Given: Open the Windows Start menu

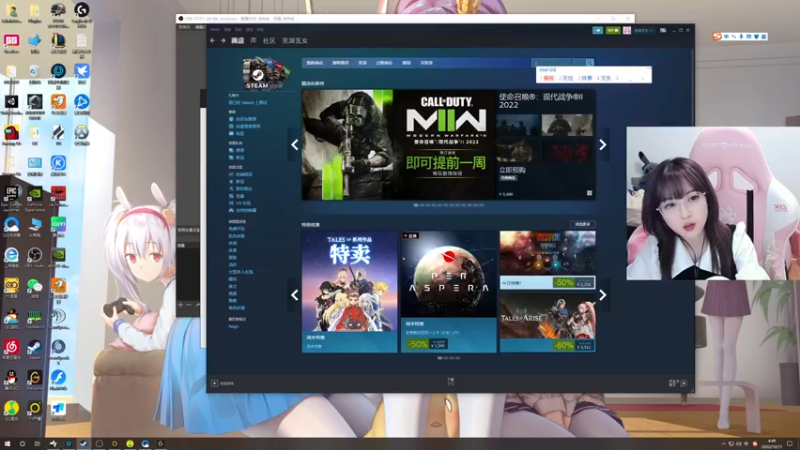Looking at the screenshot, I should 7,444.
